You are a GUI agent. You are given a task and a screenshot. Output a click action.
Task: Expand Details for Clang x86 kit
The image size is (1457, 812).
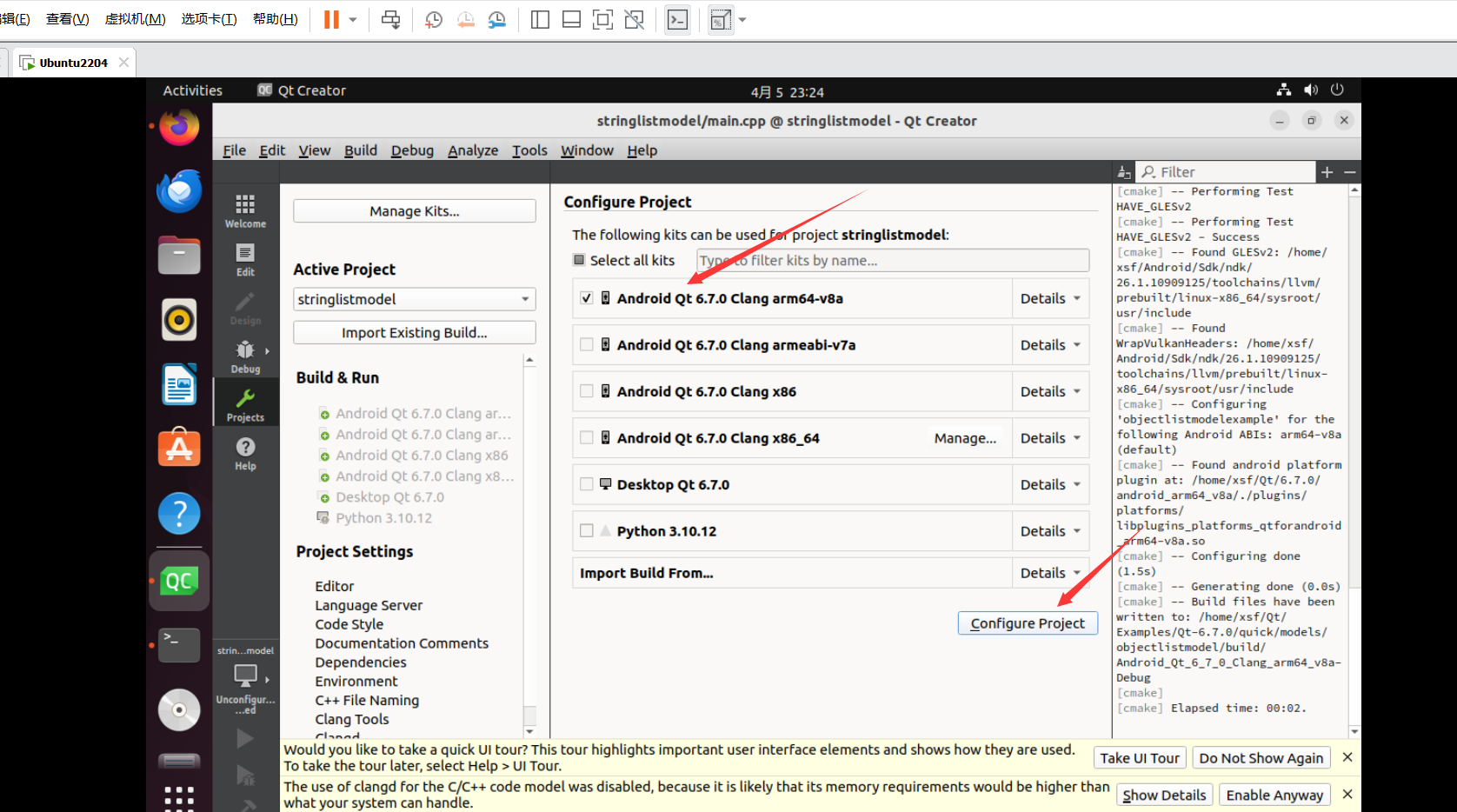(x=1050, y=391)
